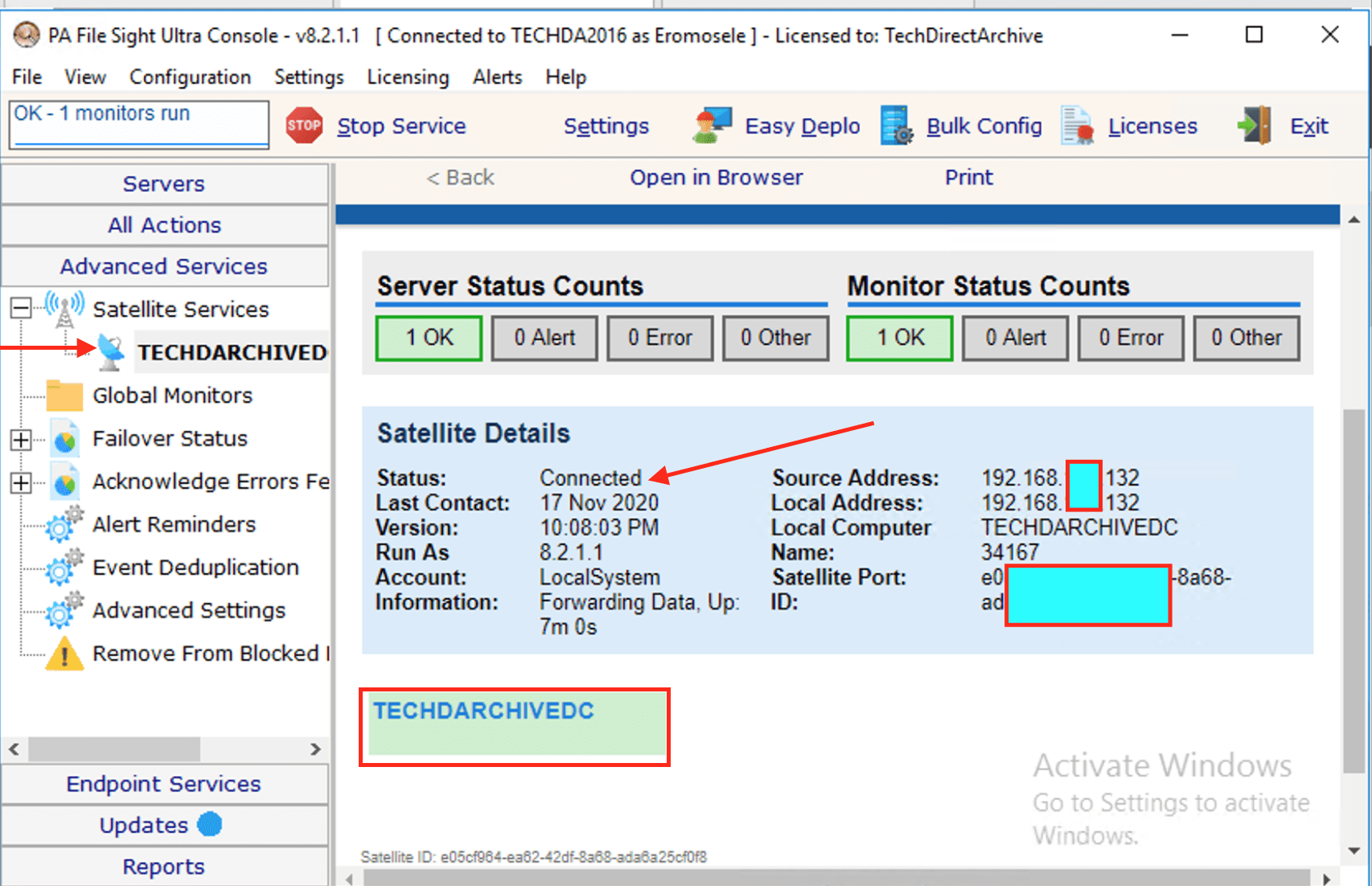
Task: Collapse the Satellite Services tree node
Action: tap(21, 309)
